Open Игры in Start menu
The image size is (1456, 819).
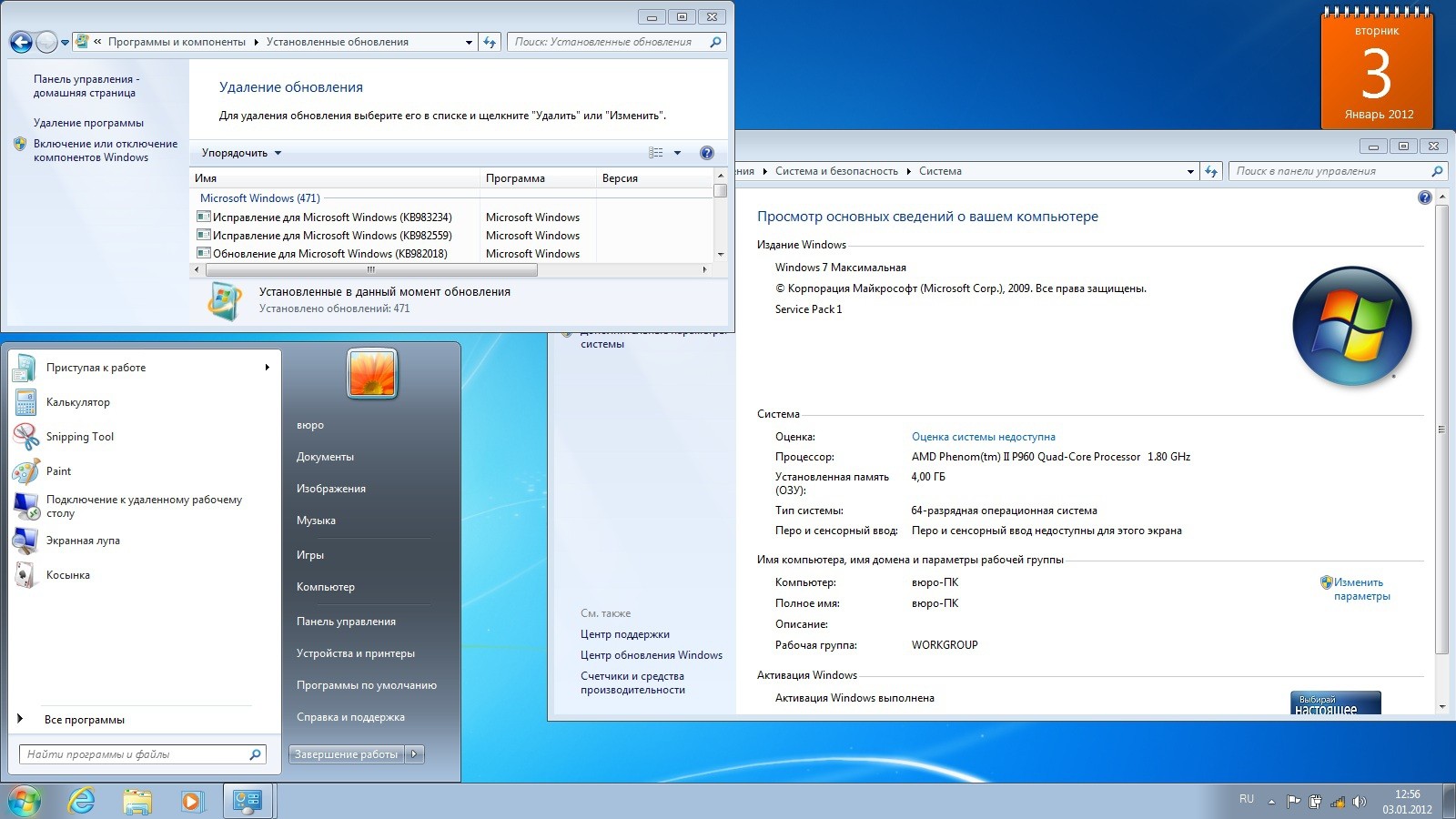click(x=310, y=555)
